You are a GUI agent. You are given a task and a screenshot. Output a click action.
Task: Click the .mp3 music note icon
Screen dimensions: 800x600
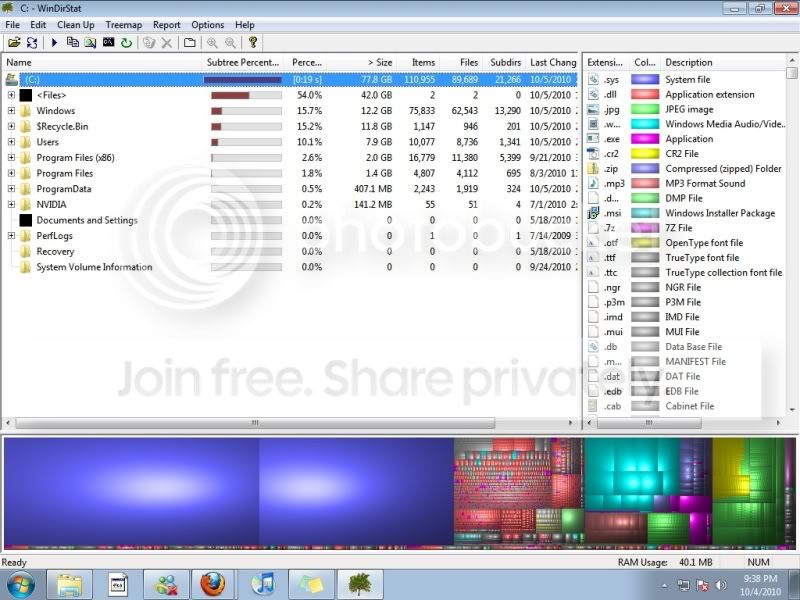point(593,183)
